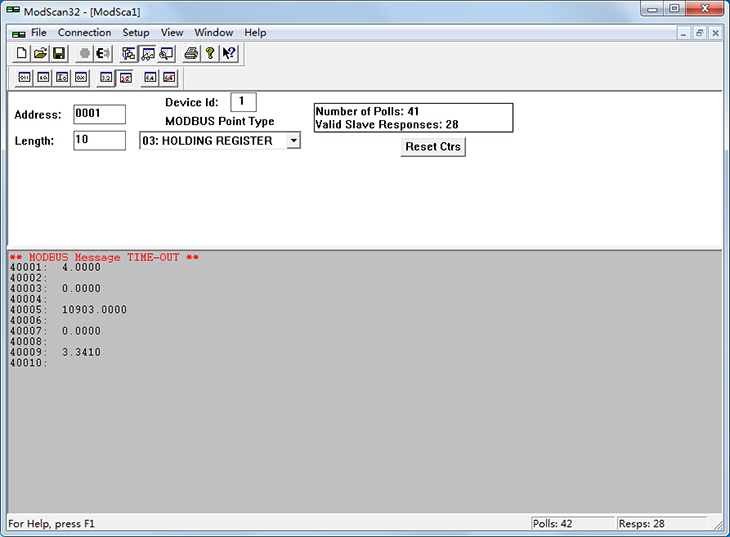The height and width of the screenshot is (537, 730).
Task: Expand the MODBUS Point Type dropdown
Action: tap(293, 141)
